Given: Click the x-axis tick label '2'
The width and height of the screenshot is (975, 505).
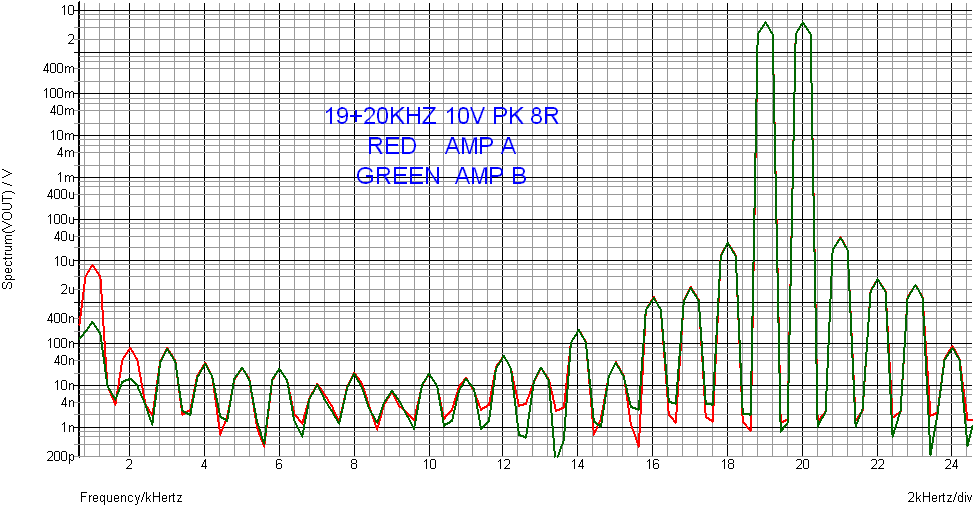Looking at the screenshot, I should click(x=129, y=465).
